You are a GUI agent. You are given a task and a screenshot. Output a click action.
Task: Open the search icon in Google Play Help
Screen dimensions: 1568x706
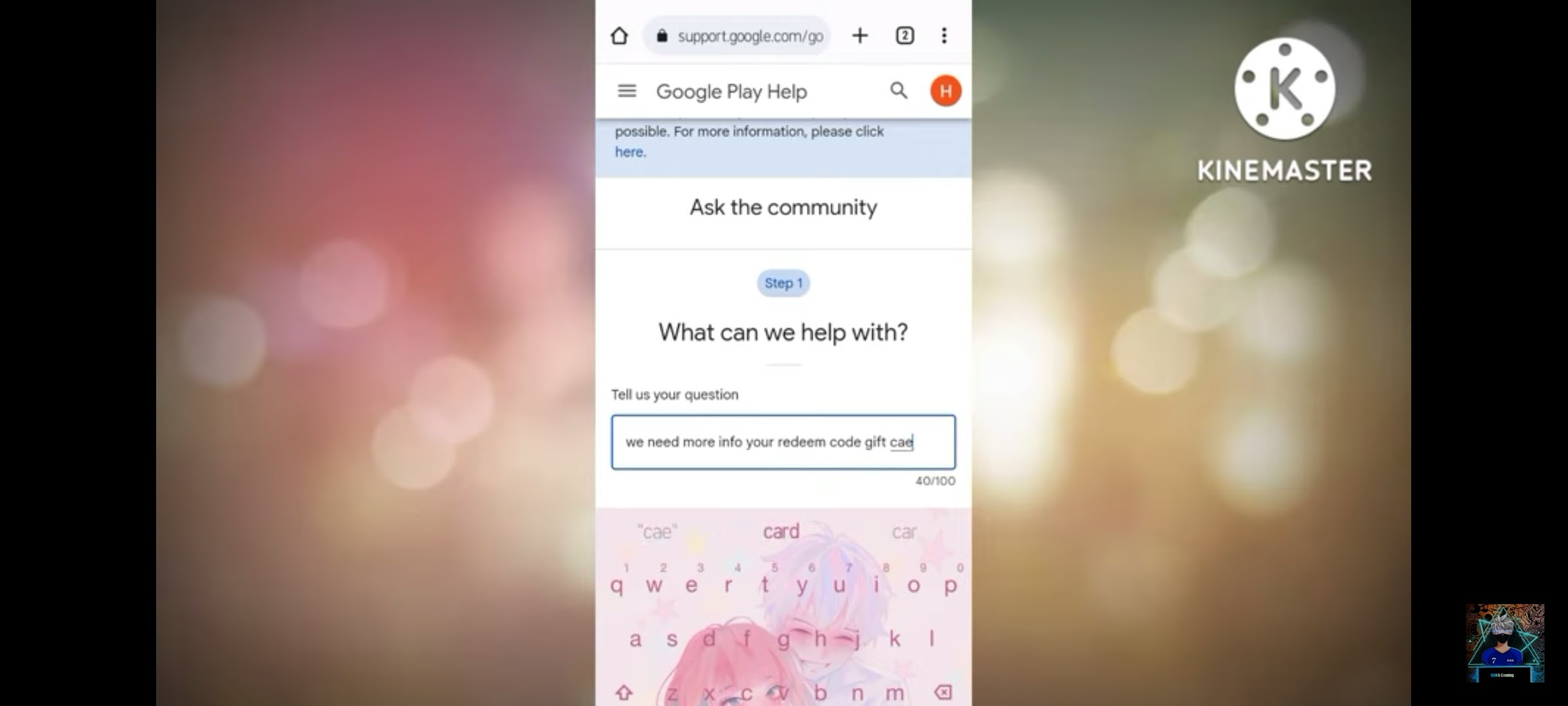(x=898, y=91)
